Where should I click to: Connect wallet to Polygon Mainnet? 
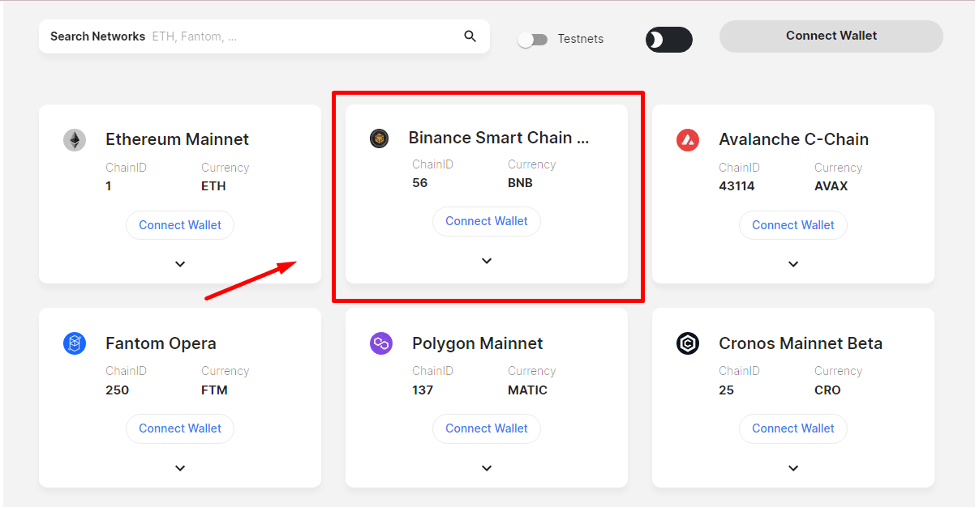coord(487,429)
